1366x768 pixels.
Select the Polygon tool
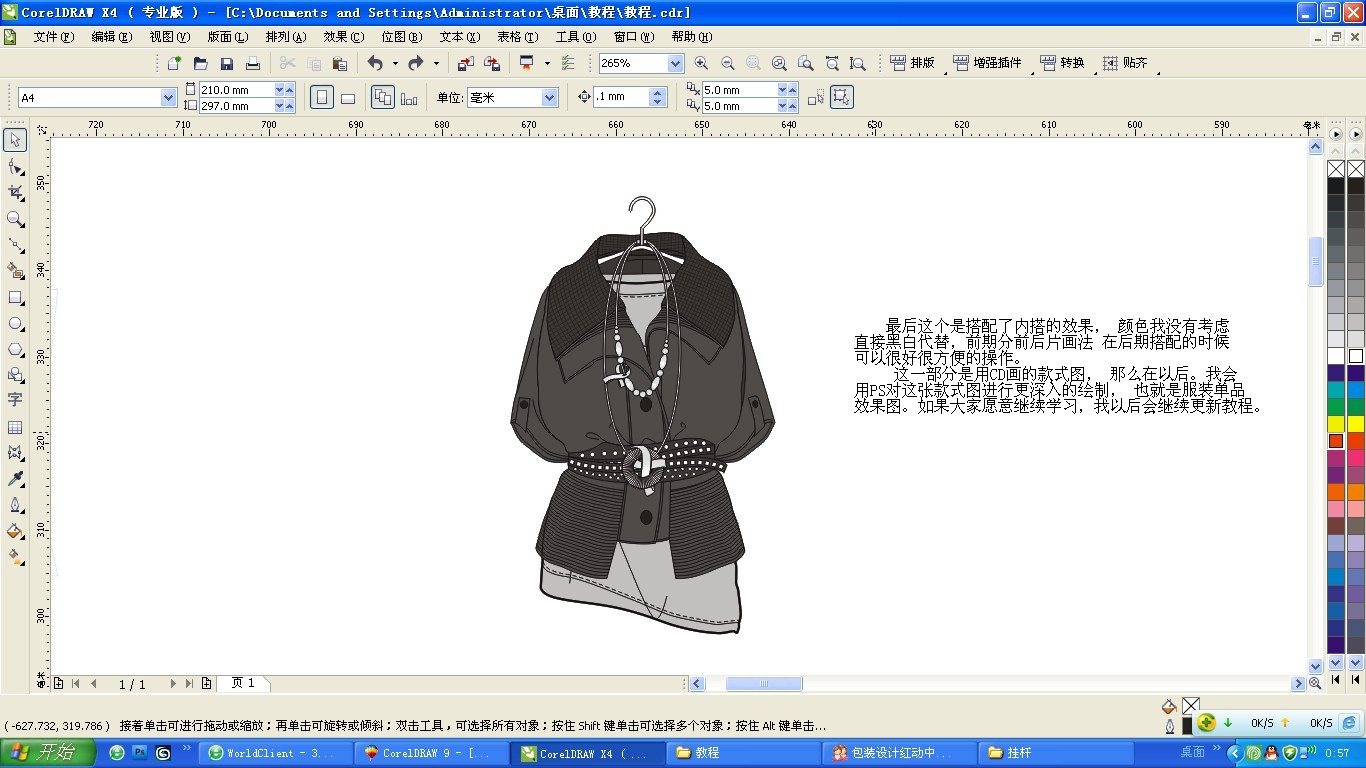point(15,350)
